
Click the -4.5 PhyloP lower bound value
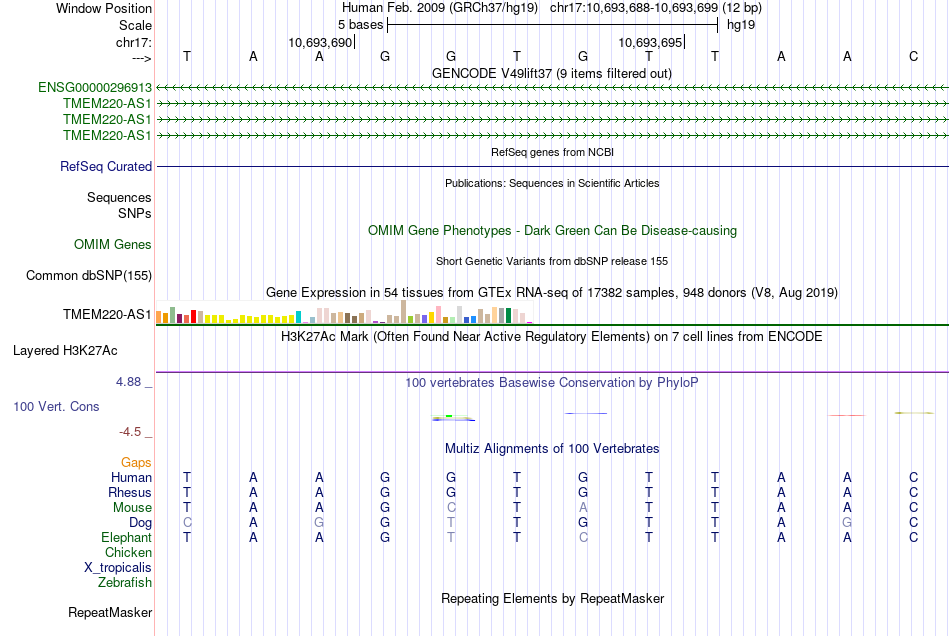point(130,432)
